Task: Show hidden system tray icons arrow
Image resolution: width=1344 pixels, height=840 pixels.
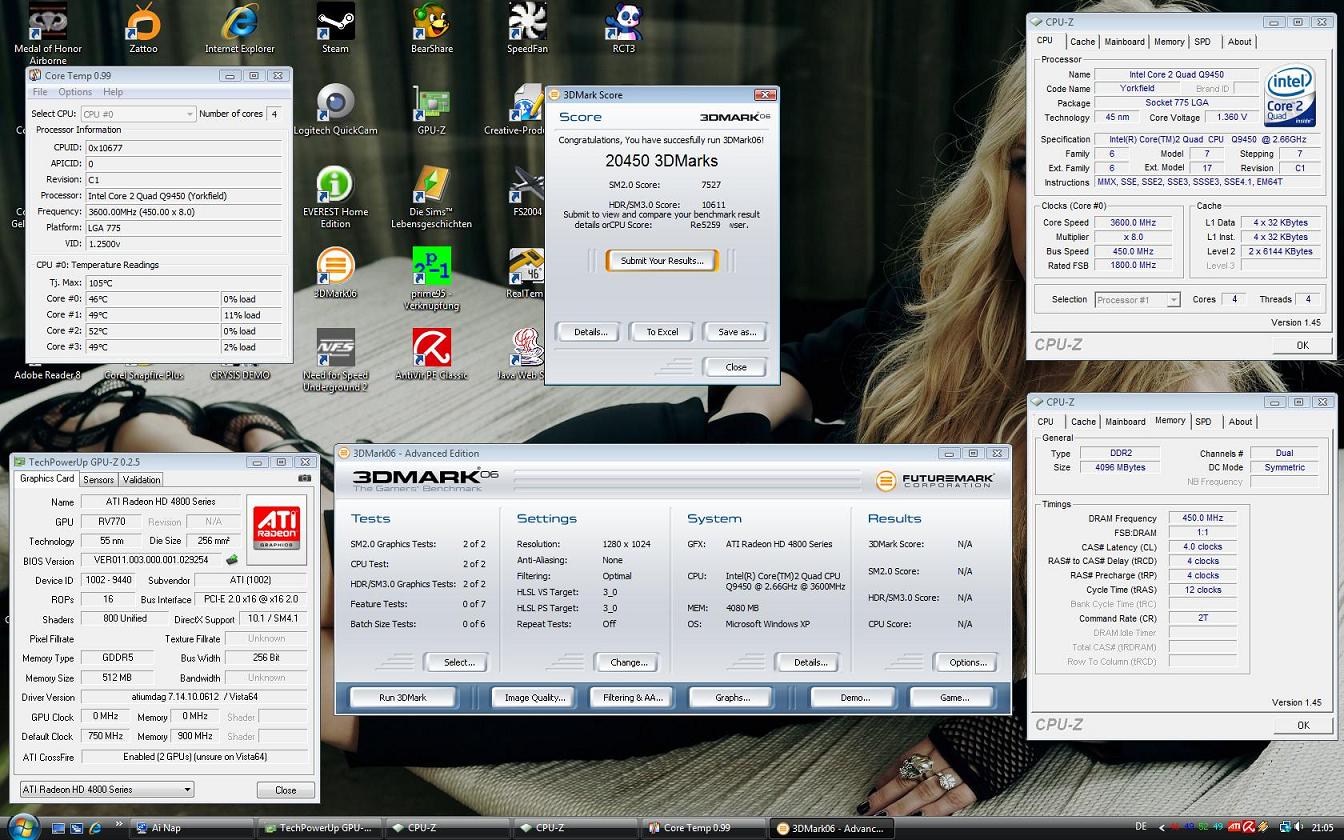Action: click(x=1164, y=828)
